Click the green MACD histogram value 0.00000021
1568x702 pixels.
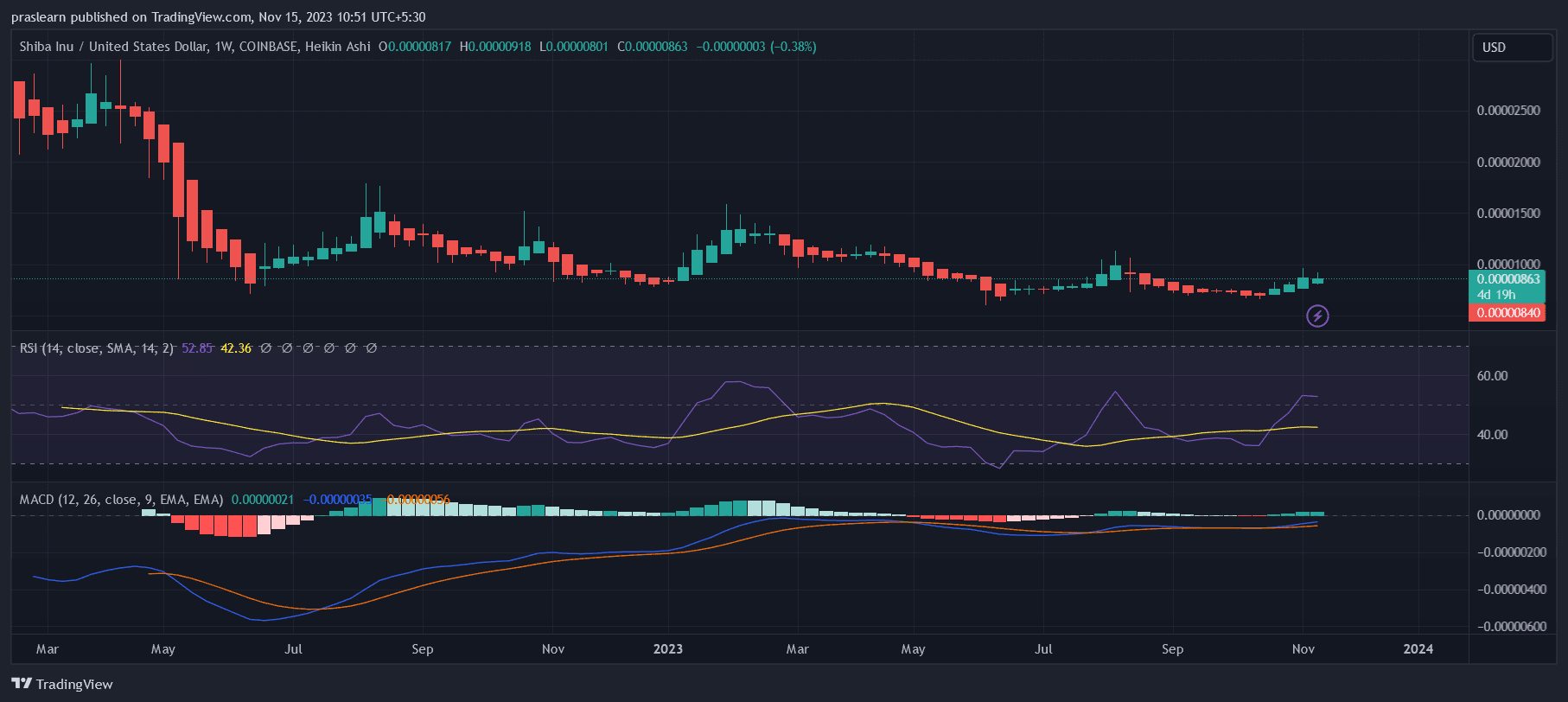point(263,500)
